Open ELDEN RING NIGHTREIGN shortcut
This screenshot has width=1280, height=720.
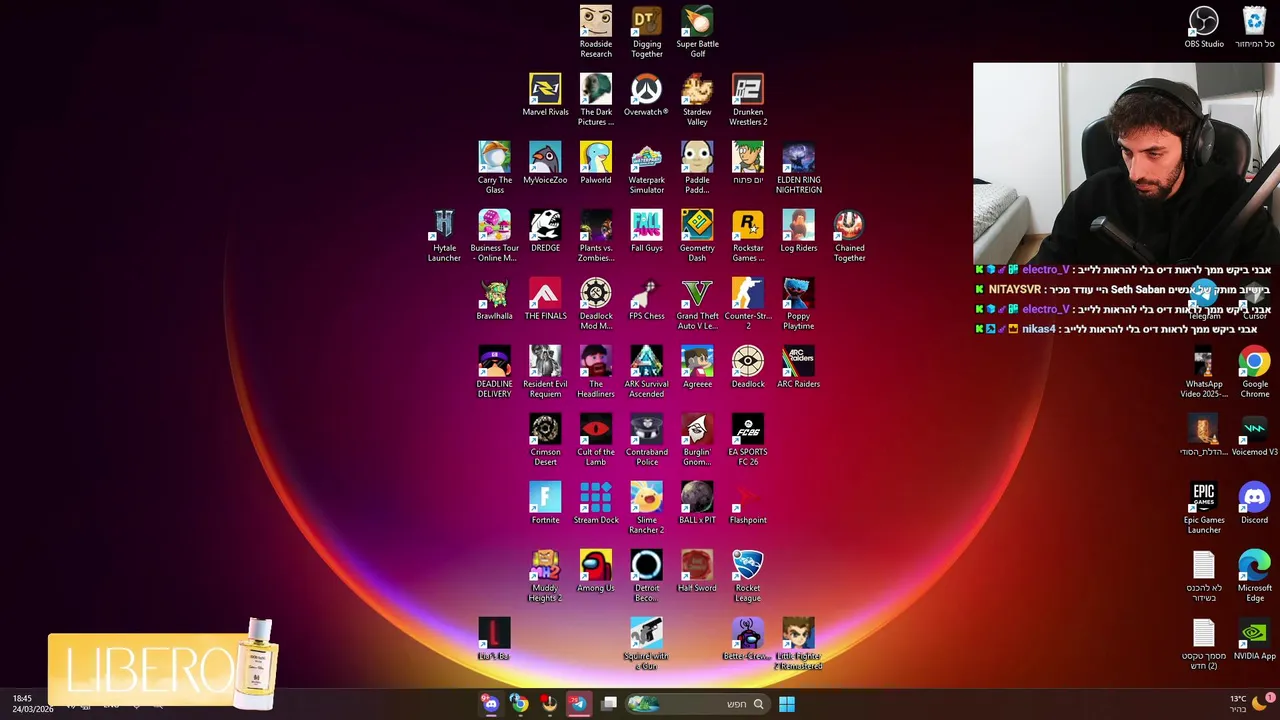click(x=798, y=168)
